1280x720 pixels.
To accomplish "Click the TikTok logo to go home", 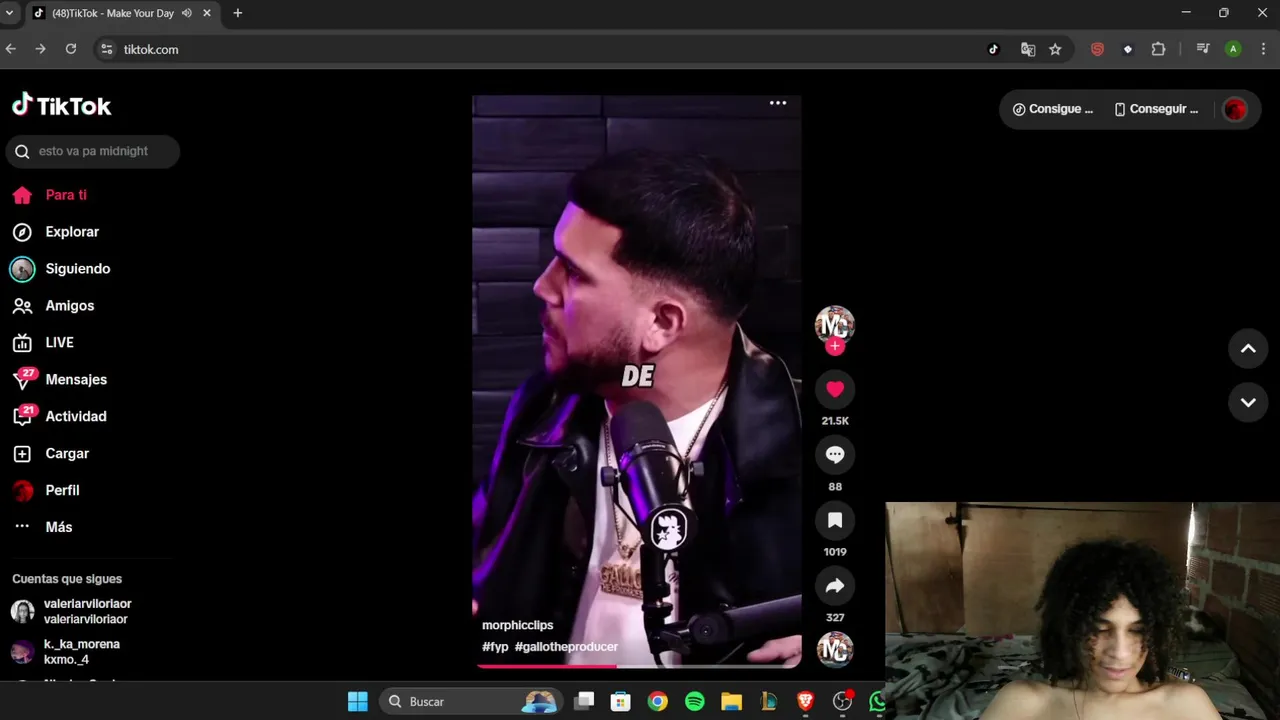I will [x=61, y=105].
